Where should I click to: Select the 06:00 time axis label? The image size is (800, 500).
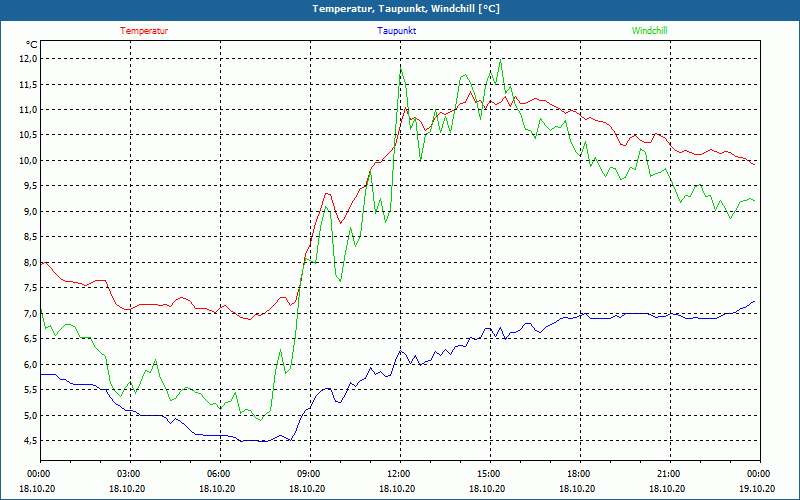click(219, 474)
